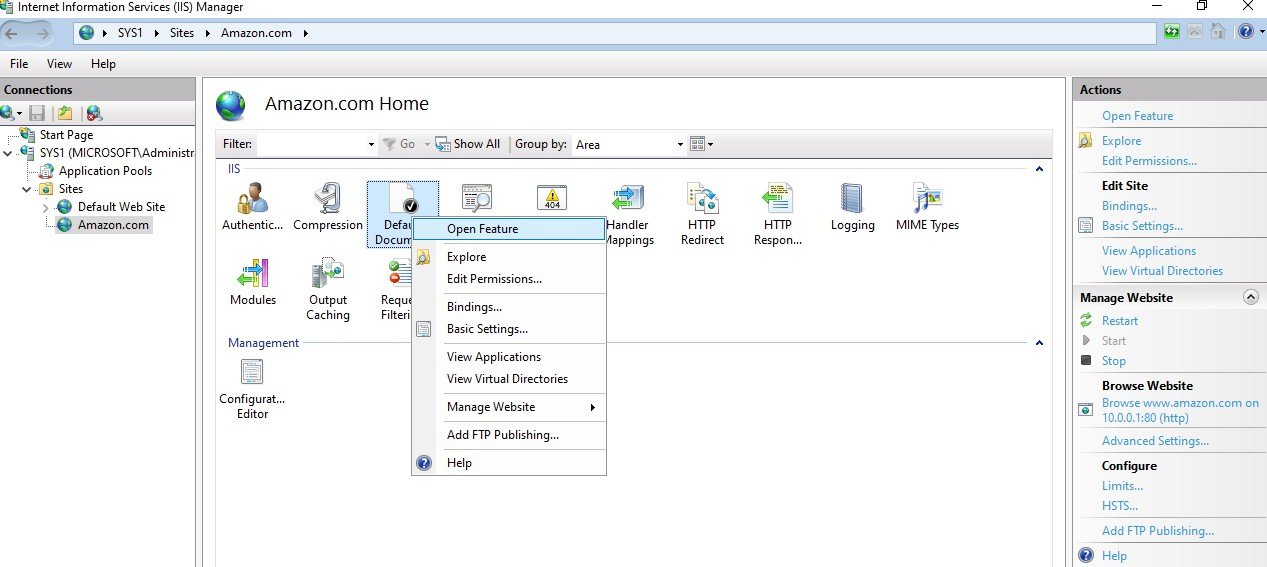Click Bindings link in Actions pane
The height and width of the screenshot is (567, 1267).
tap(1129, 206)
